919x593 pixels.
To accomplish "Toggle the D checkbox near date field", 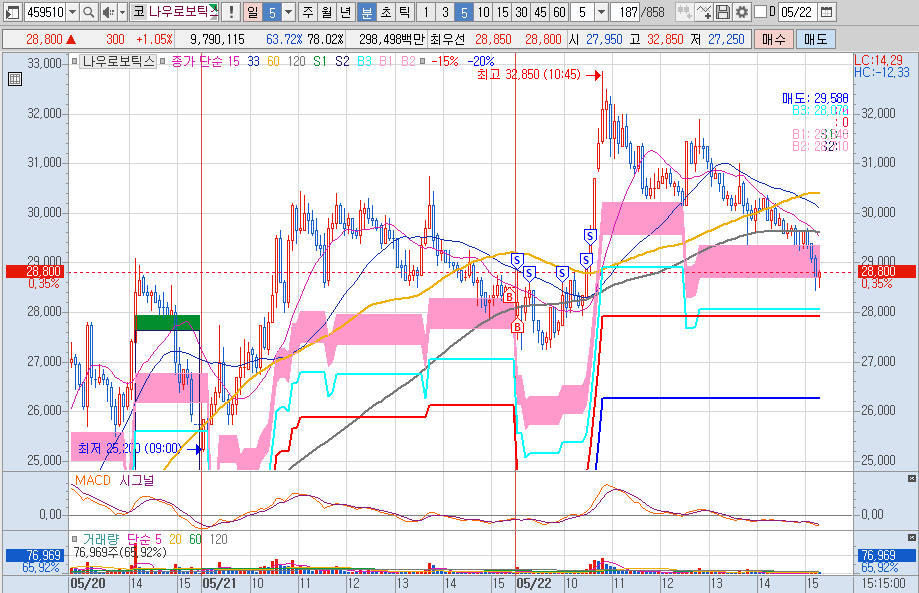I will click(x=760, y=12).
